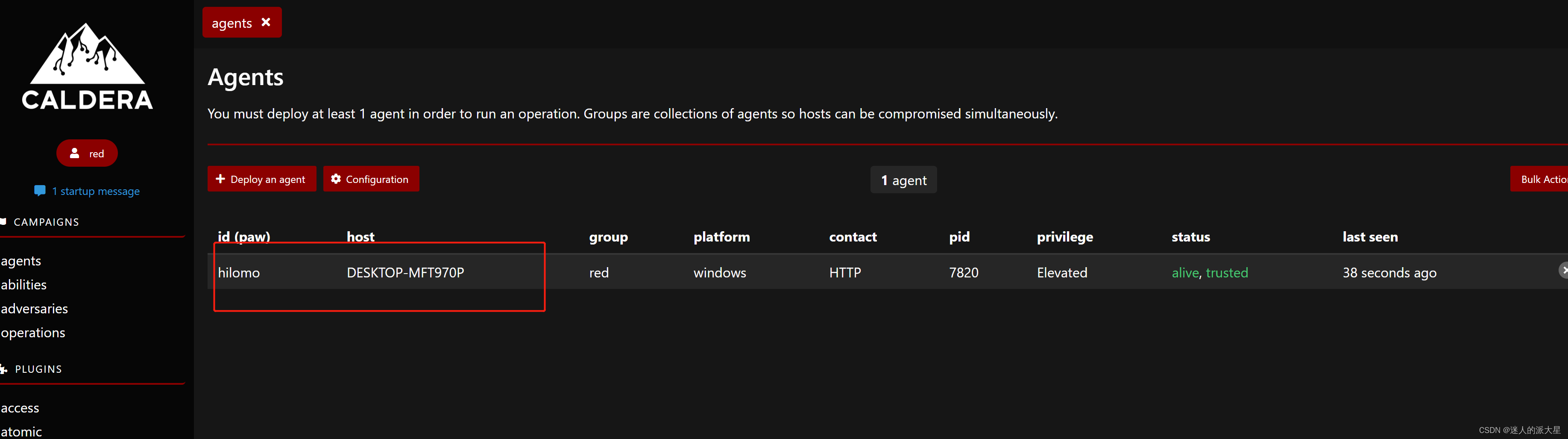Open the startup message chat icon
Viewport: 1568px width, 439px height.
click(40, 191)
